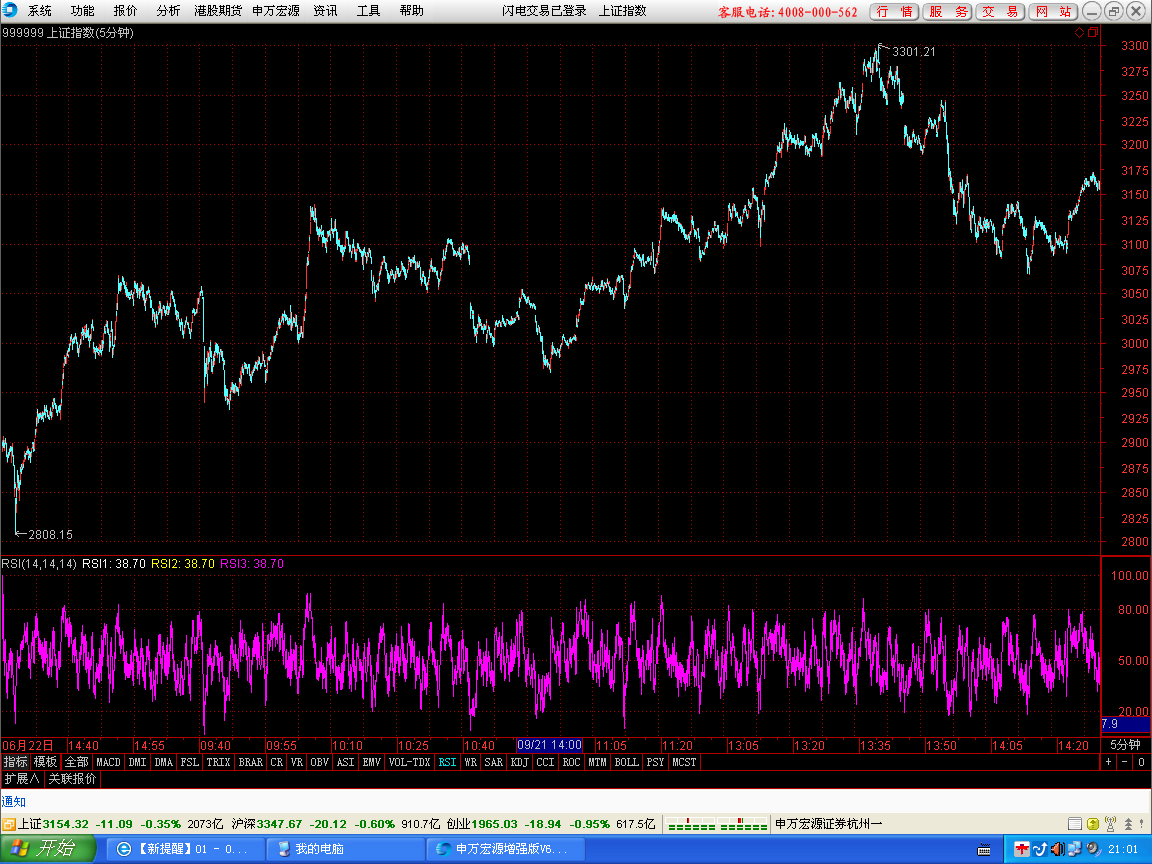The height and width of the screenshot is (864, 1152).
Task: Click the antenna signal icon in status bar
Action: [1110, 824]
